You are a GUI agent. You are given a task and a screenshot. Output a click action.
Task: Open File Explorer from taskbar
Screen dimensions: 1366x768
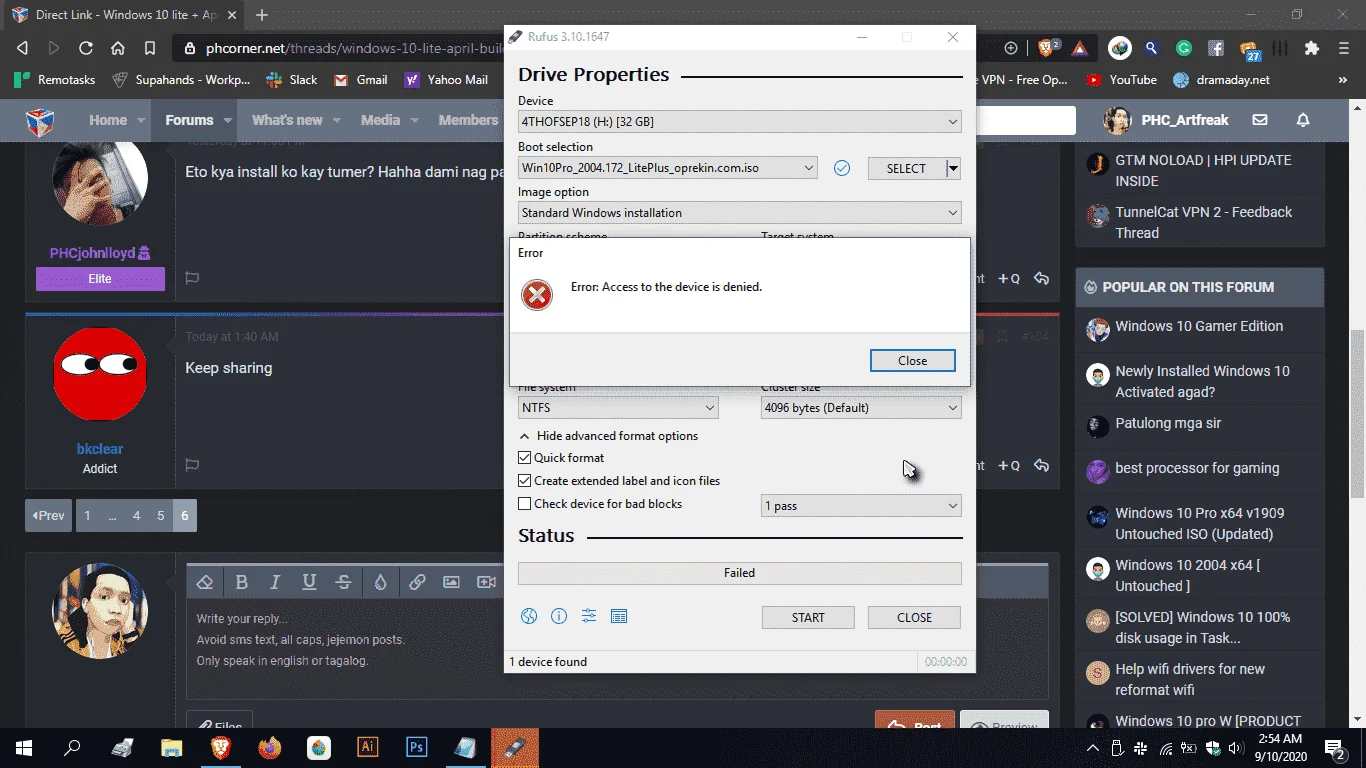pos(171,747)
